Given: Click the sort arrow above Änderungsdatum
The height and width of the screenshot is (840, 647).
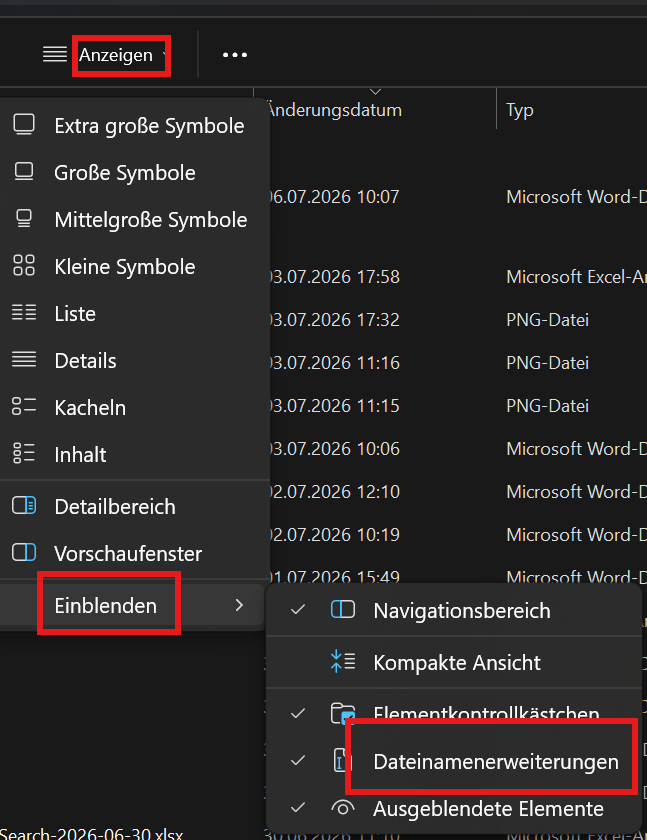Looking at the screenshot, I should click(376, 92).
